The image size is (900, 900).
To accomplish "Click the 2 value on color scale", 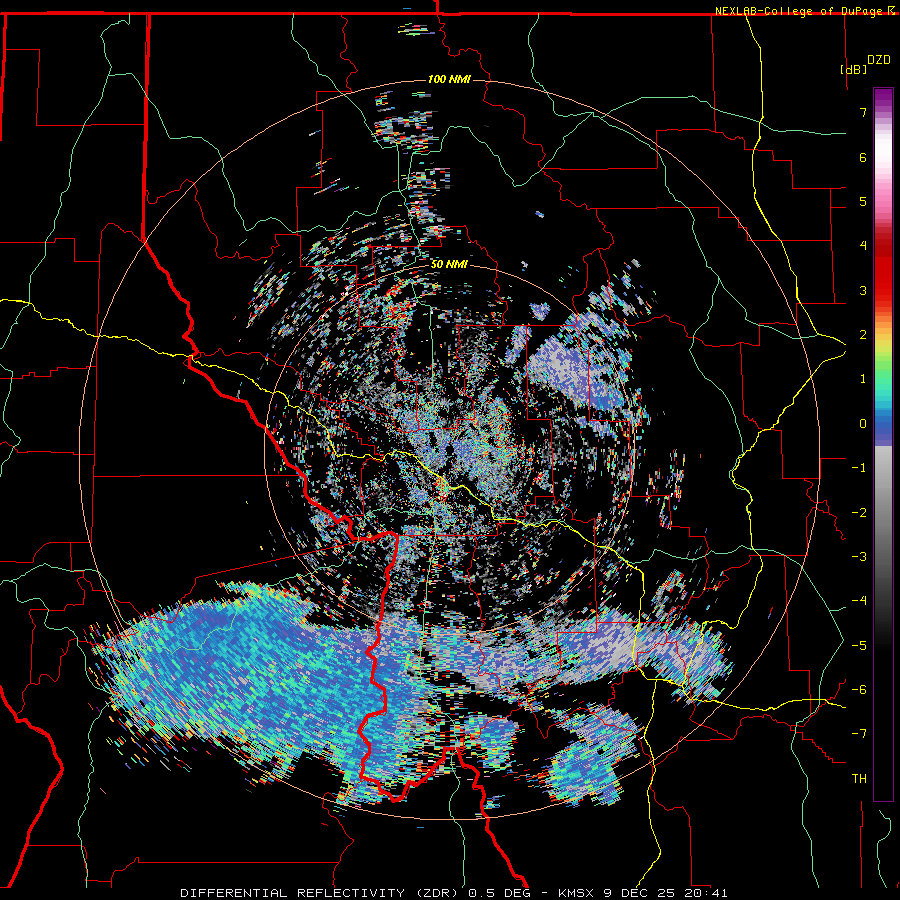I will pos(863,335).
